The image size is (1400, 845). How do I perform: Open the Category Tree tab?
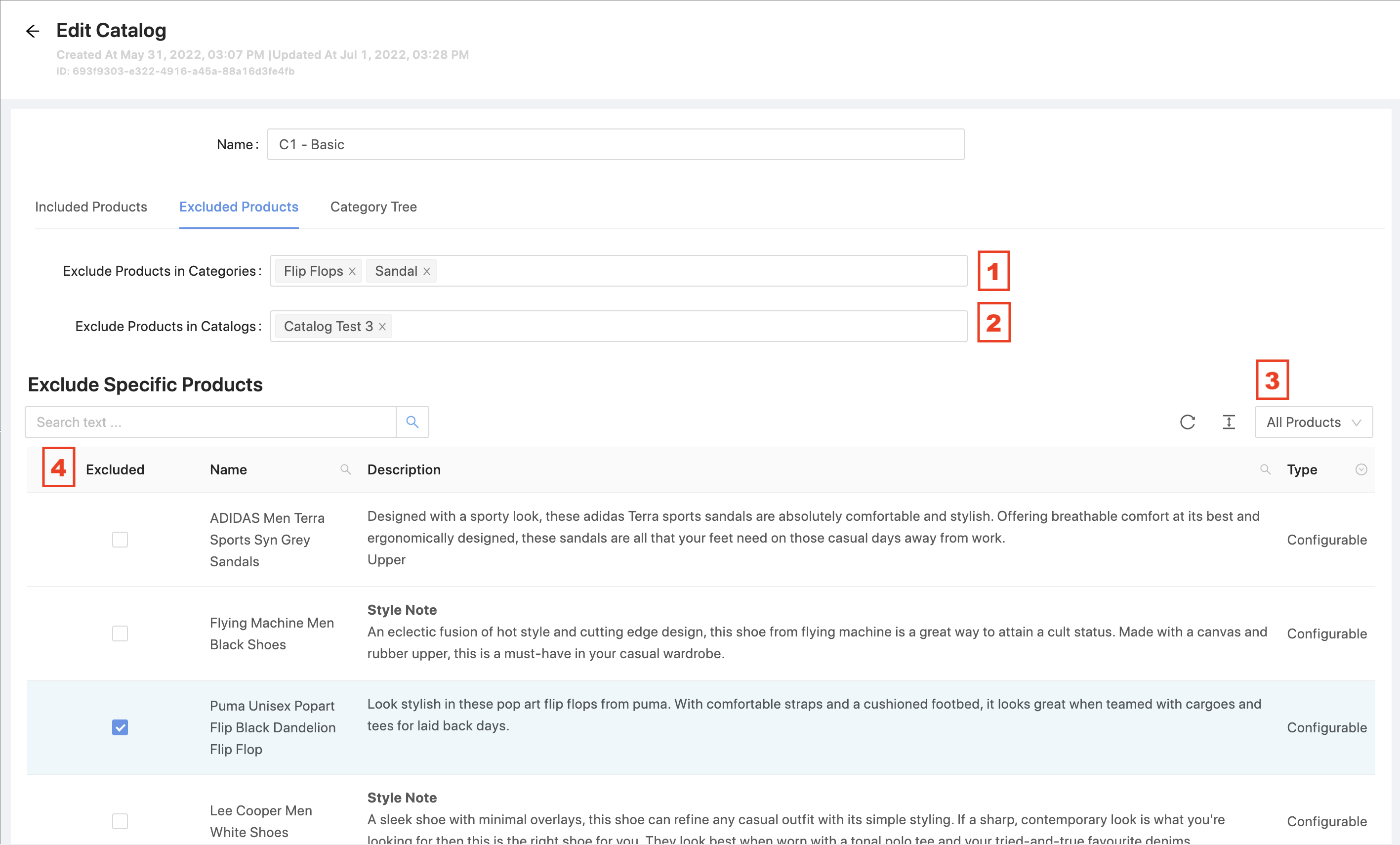pyautogui.click(x=373, y=207)
